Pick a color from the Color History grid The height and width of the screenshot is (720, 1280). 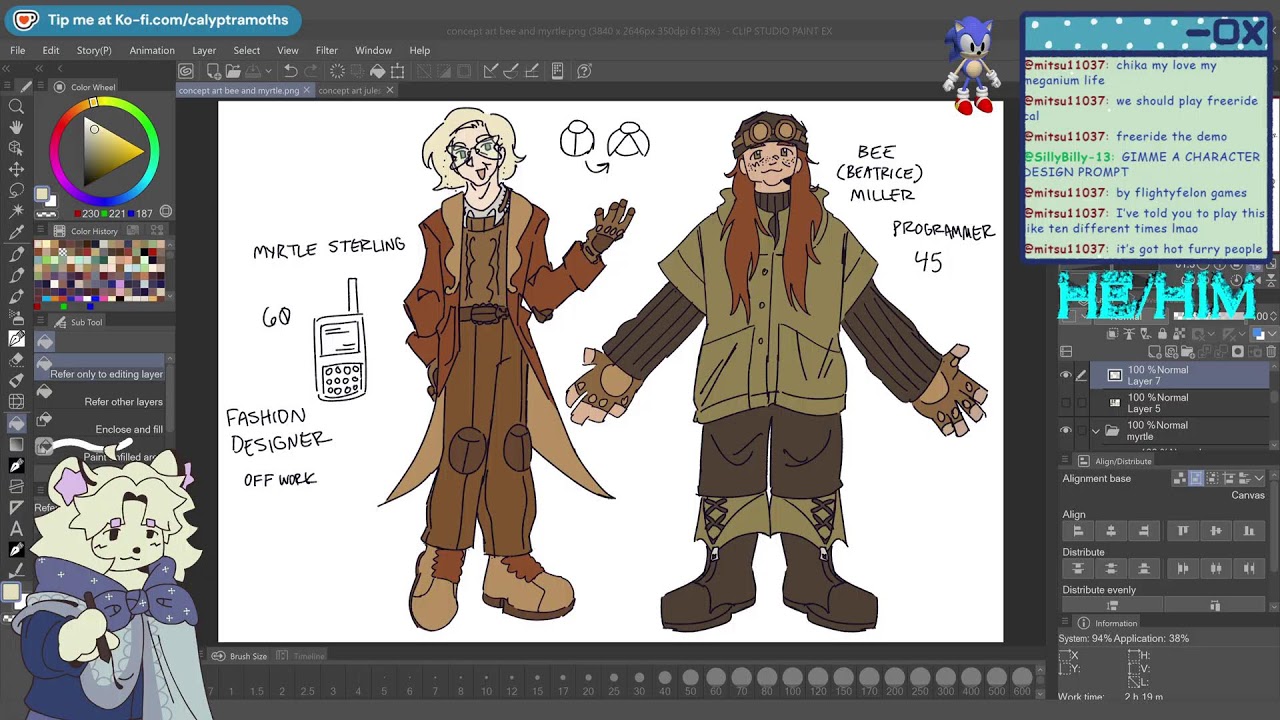[x=99, y=271]
